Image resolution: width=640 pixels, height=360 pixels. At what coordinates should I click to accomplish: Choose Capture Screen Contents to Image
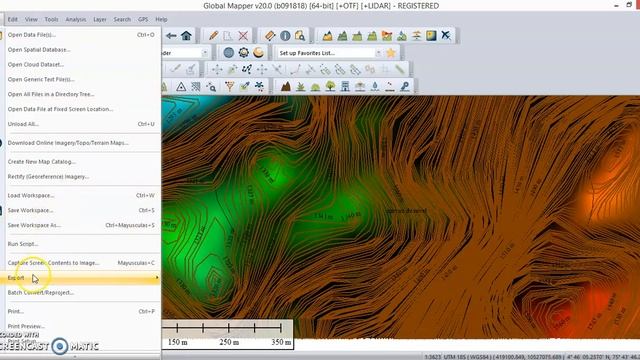[82, 263]
